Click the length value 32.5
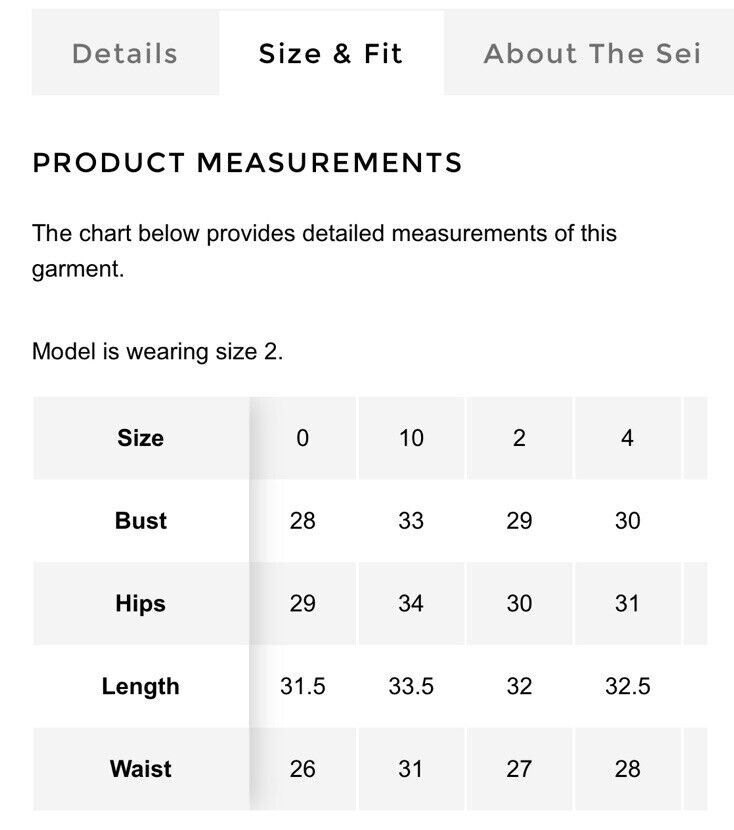This screenshot has height=830, width=734. point(628,687)
